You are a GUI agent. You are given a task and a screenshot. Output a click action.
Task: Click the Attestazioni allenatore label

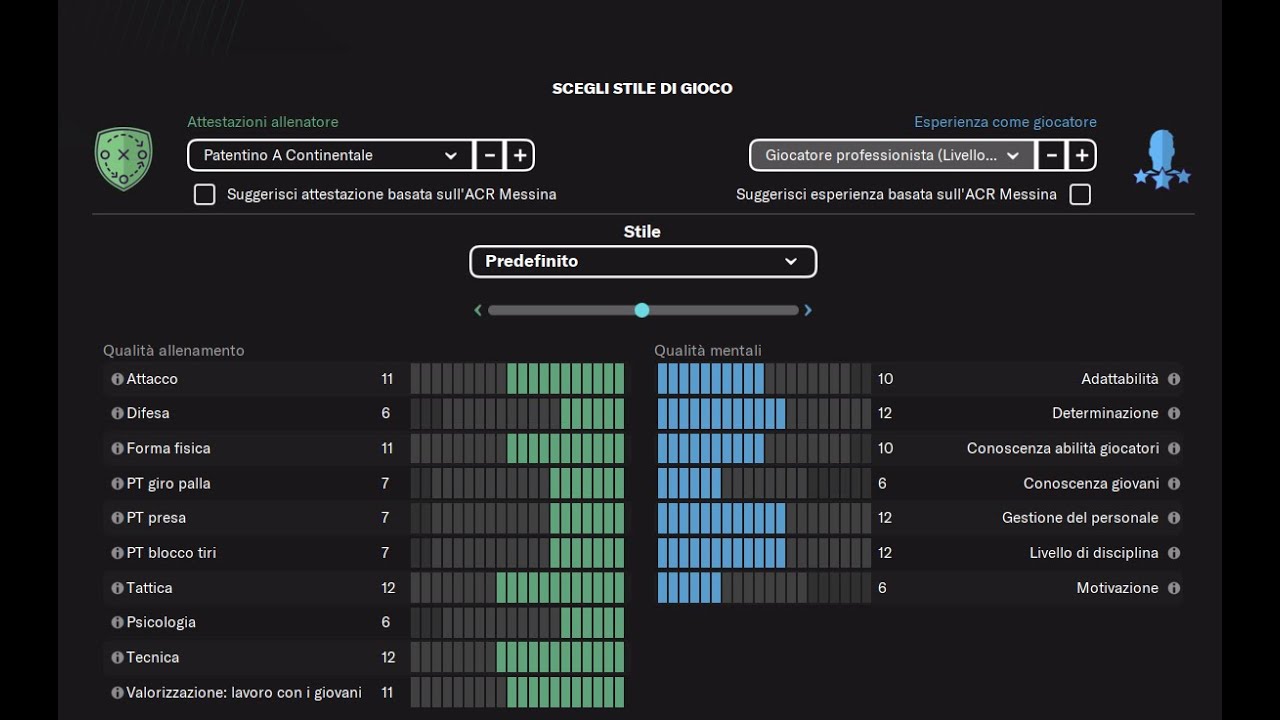tap(263, 122)
